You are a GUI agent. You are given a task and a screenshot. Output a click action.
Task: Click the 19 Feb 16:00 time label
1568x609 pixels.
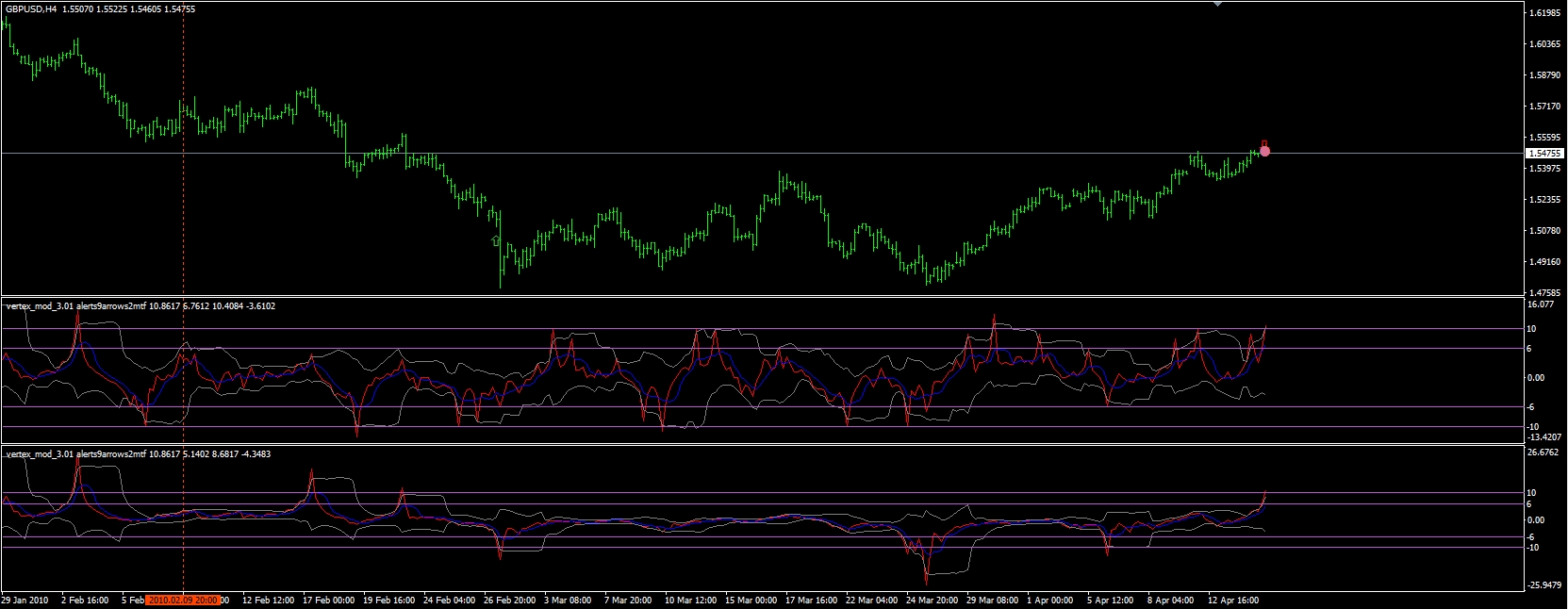point(389,600)
